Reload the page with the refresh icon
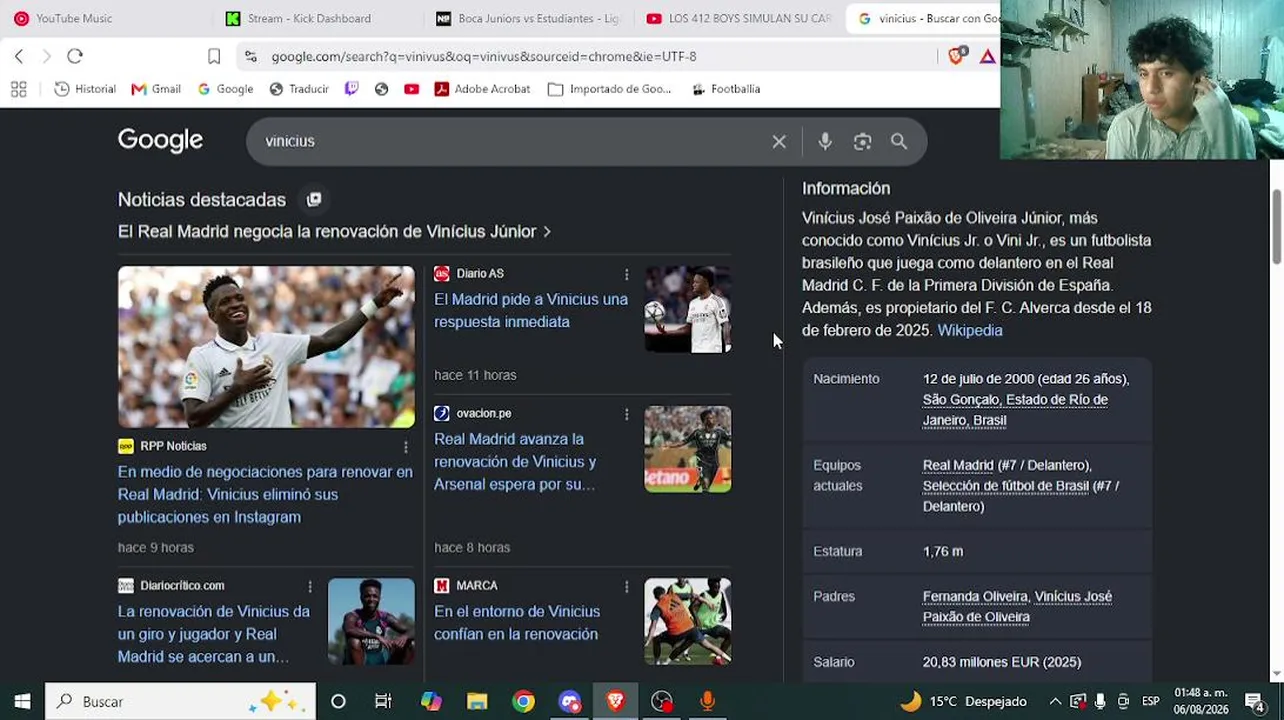 75,56
